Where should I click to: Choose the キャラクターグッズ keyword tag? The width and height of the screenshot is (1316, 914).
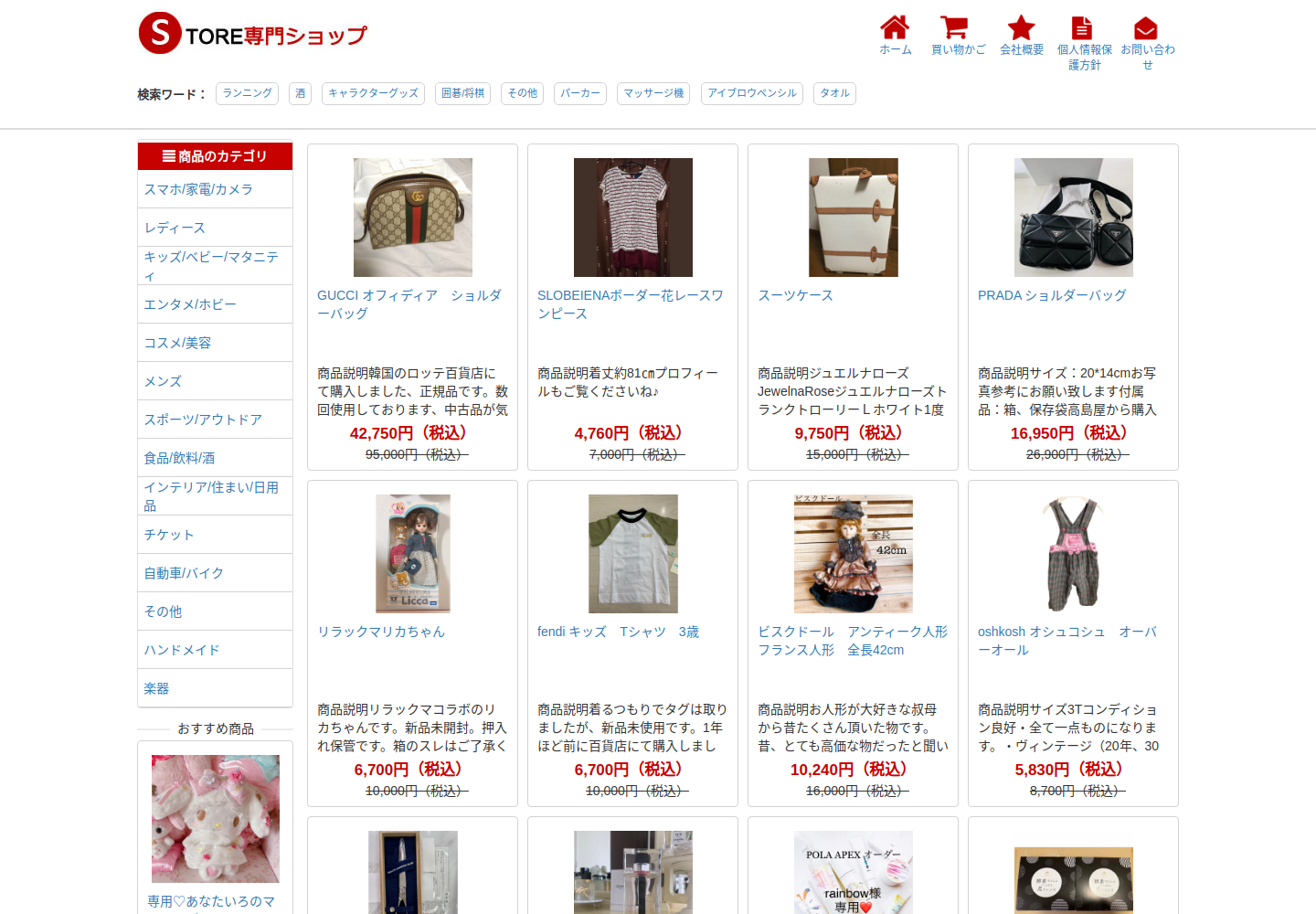[373, 93]
